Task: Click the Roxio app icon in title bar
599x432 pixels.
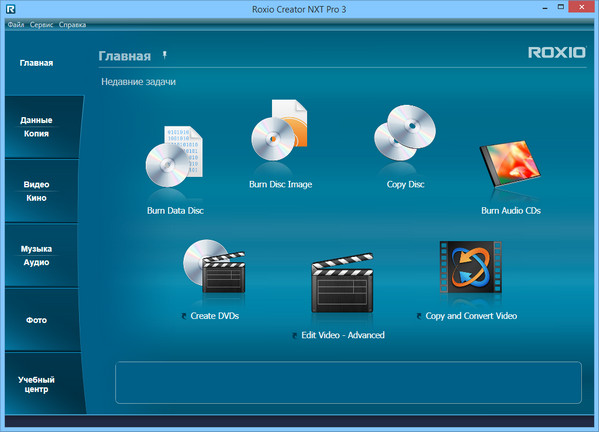Action: pos(11,9)
